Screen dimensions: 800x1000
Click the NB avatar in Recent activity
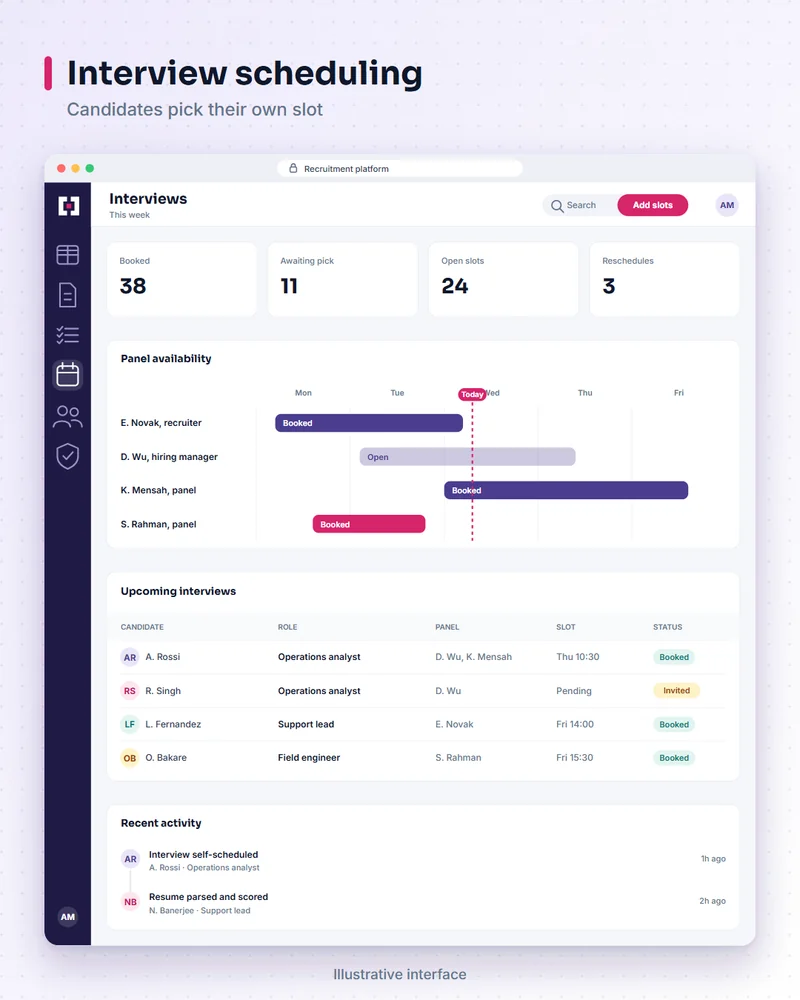(130, 902)
